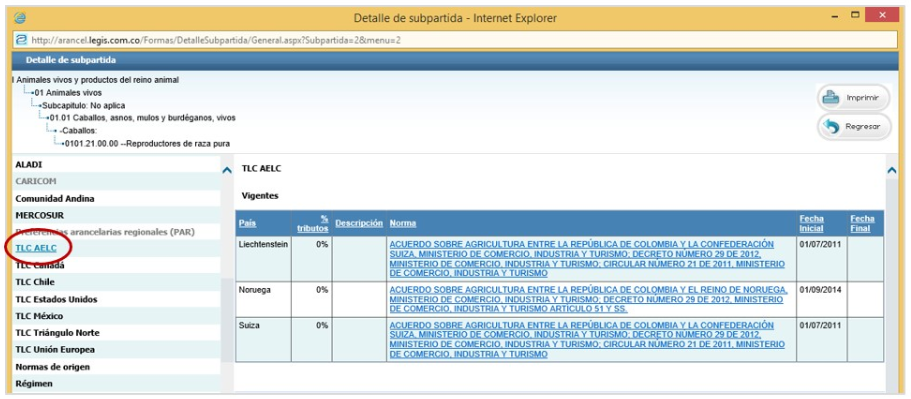The width and height of the screenshot is (911, 399).
Task: Open the Liechtenstein agreement norma link
Action: tap(587, 258)
